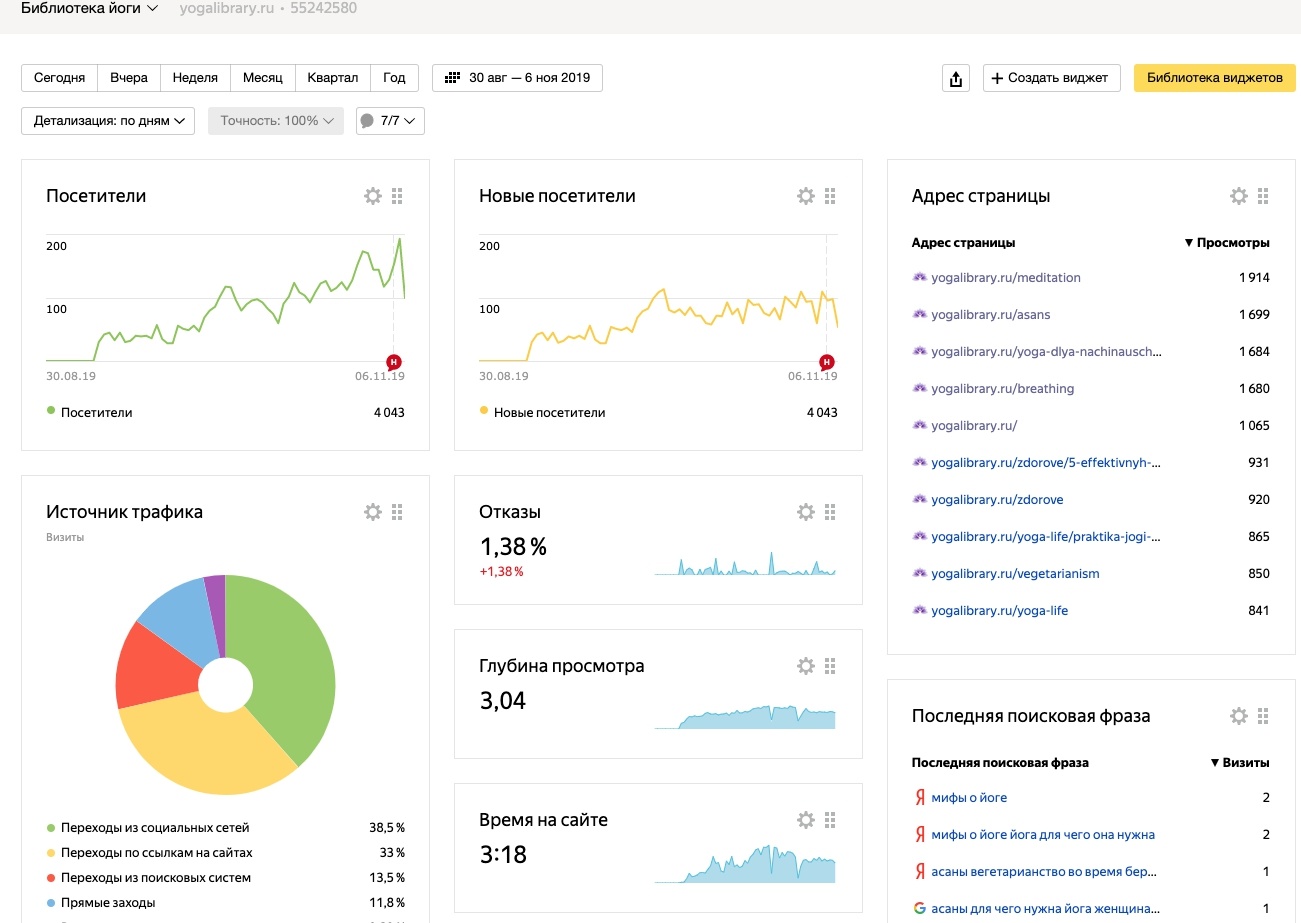Image resolution: width=1301 pixels, height=923 pixels.
Task: Click gear icon on Адрес страницы widget
Action: (1239, 196)
